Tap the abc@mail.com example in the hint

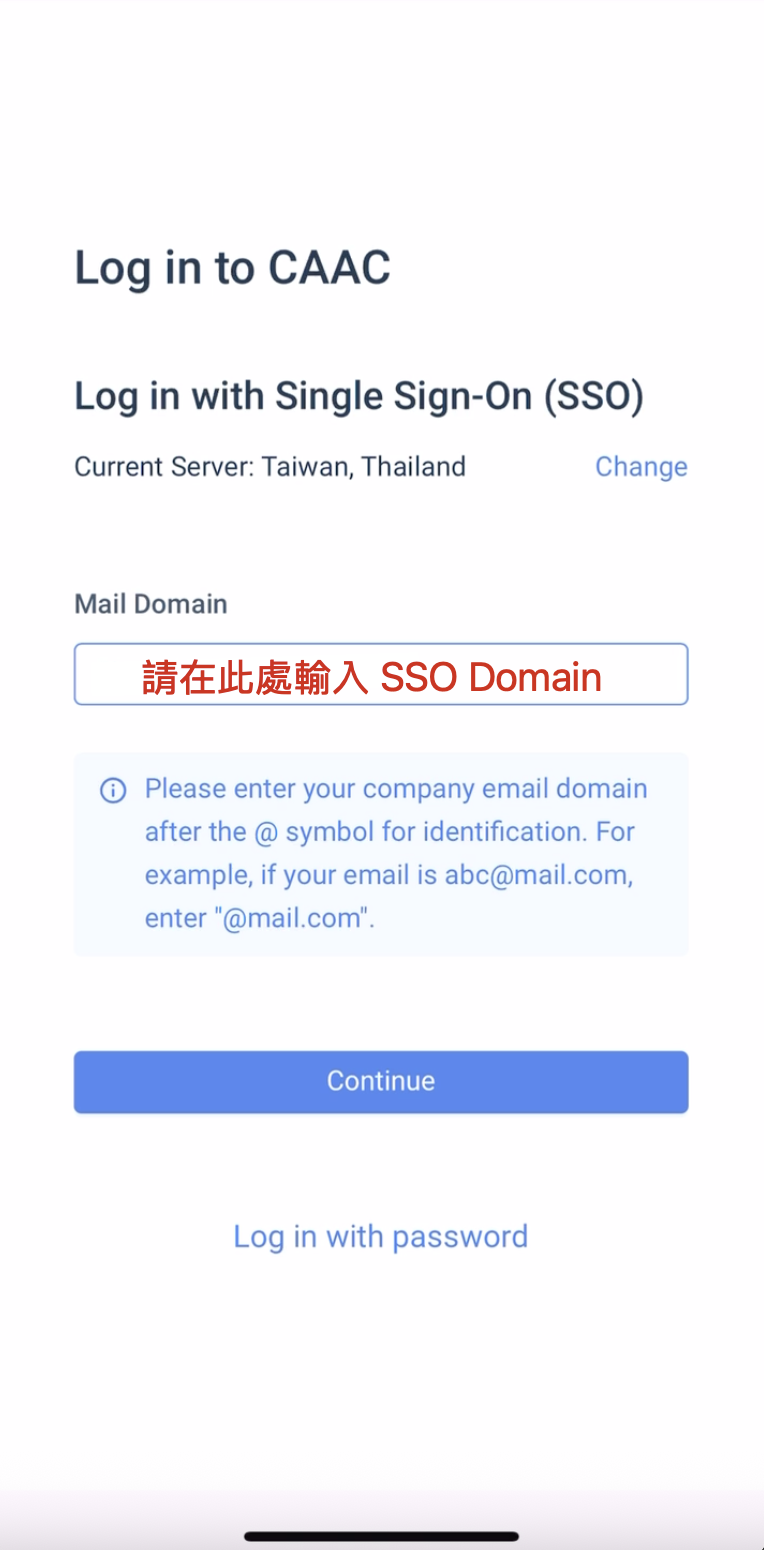(539, 875)
